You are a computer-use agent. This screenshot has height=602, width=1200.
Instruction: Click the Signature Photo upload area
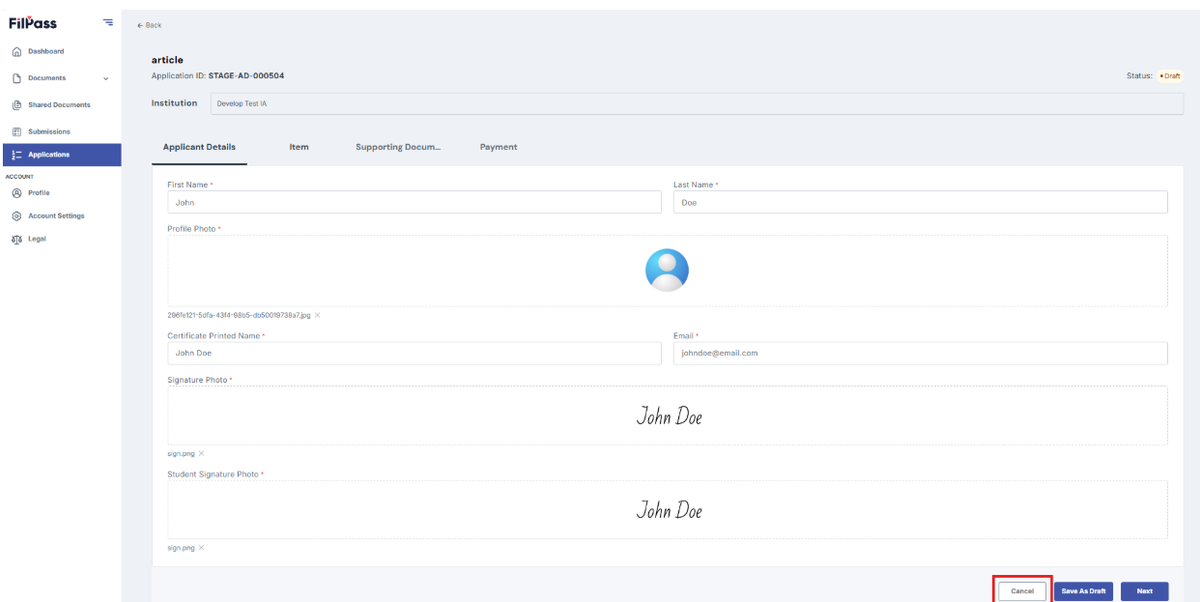667,415
